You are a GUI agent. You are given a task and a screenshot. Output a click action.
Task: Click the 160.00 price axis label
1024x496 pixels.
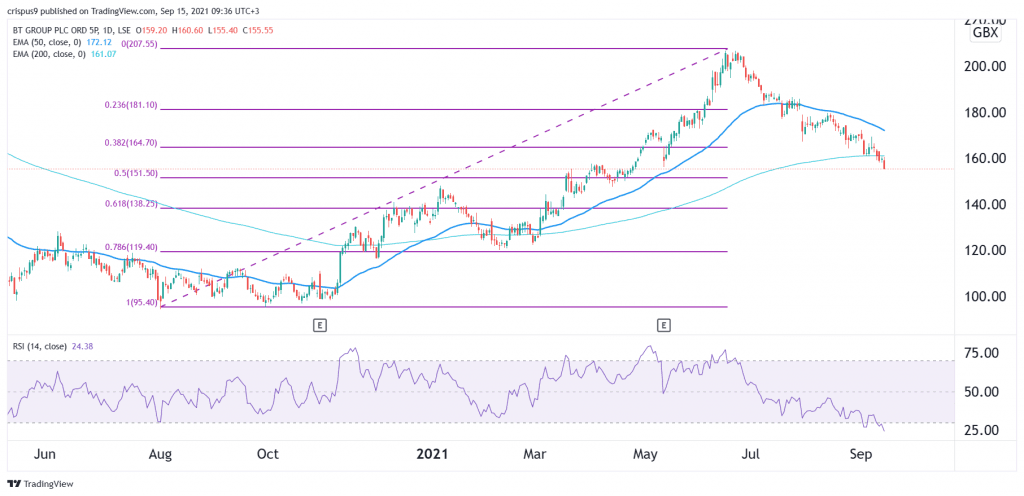(x=985, y=158)
